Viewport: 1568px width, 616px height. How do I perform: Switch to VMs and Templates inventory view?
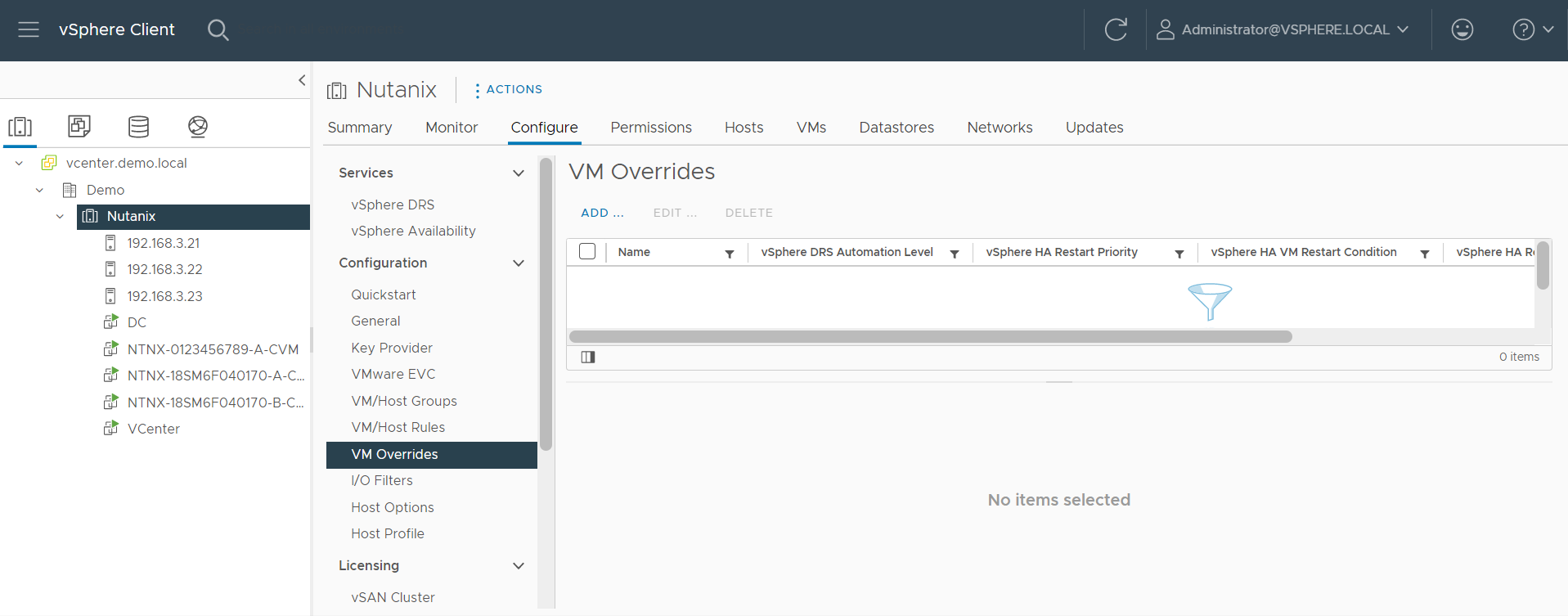[79, 127]
